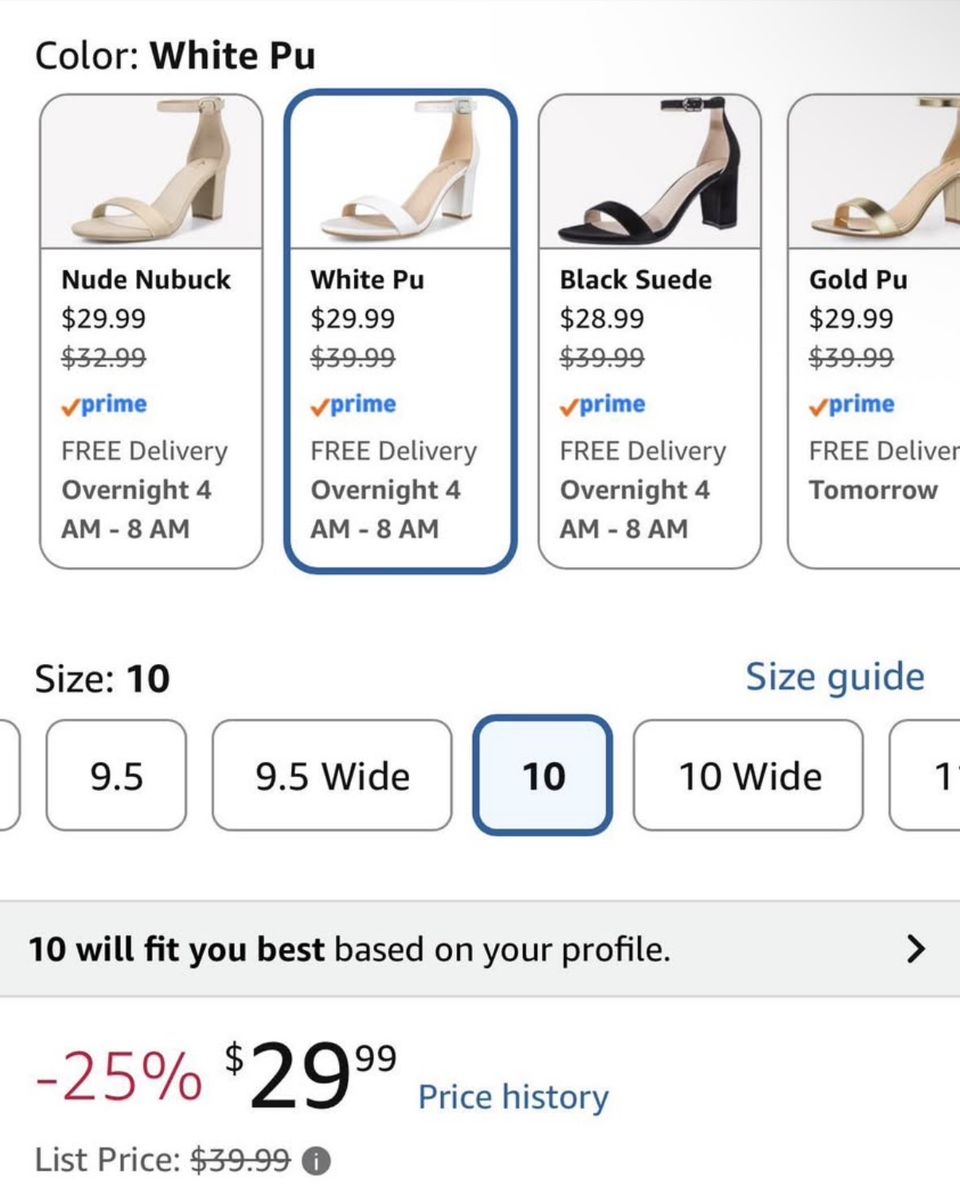Click the Black Suede $28.99 price
This screenshot has width=960, height=1200.
pyautogui.click(x=602, y=319)
